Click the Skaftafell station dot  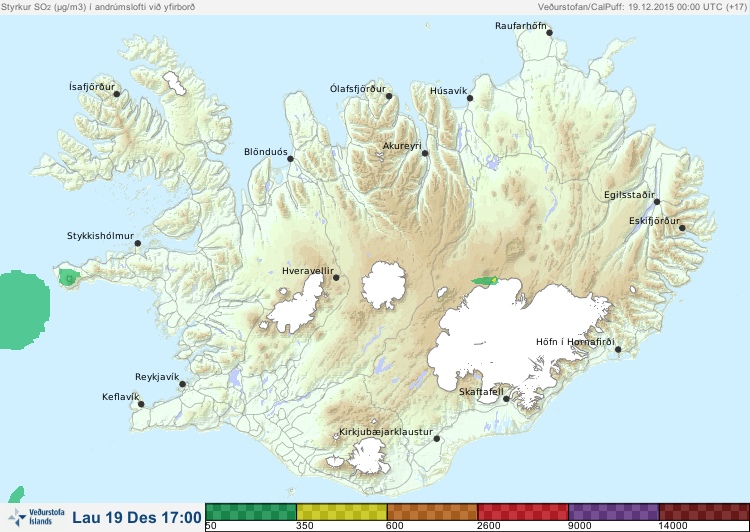[507, 399]
